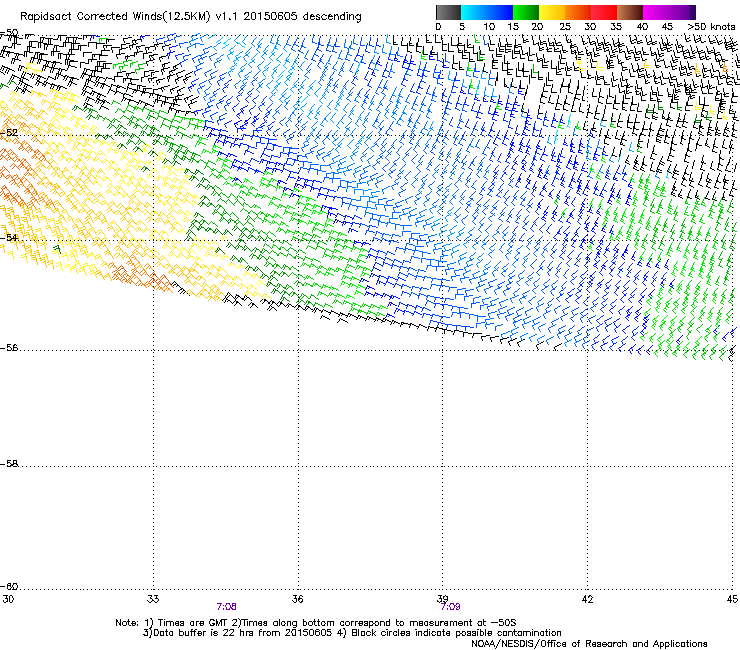Click the '42' longitude axis label
The width and height of the screenshot is (740, 650).
tap(587, 599)
